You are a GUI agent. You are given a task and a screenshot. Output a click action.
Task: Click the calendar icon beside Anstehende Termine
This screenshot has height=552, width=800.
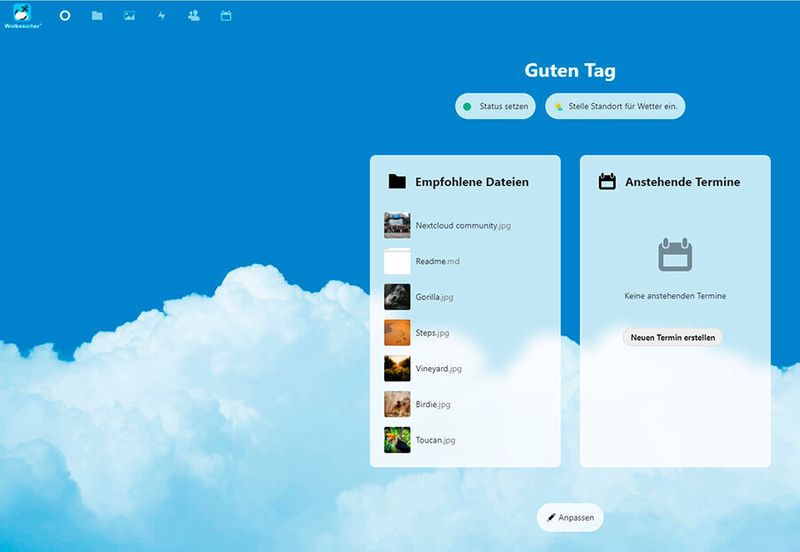click(x=607, y=182)
